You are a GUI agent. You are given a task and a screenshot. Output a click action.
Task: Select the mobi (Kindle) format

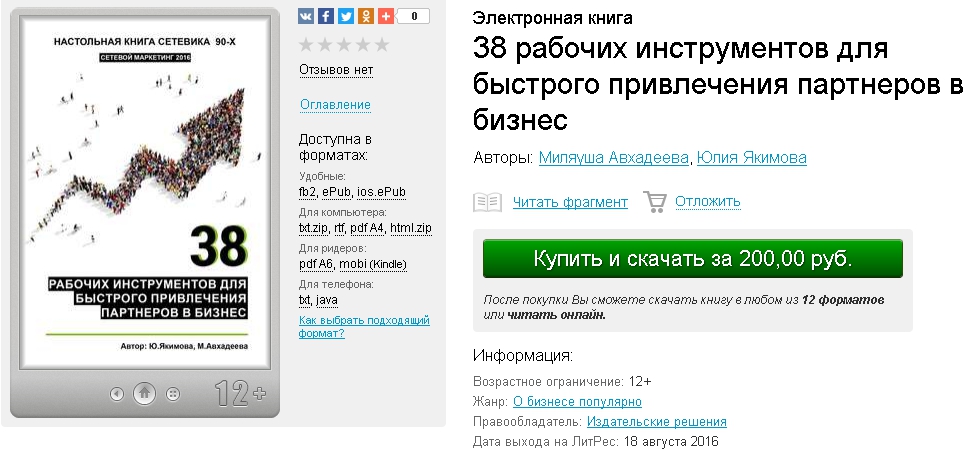click(x=373, y=264)
